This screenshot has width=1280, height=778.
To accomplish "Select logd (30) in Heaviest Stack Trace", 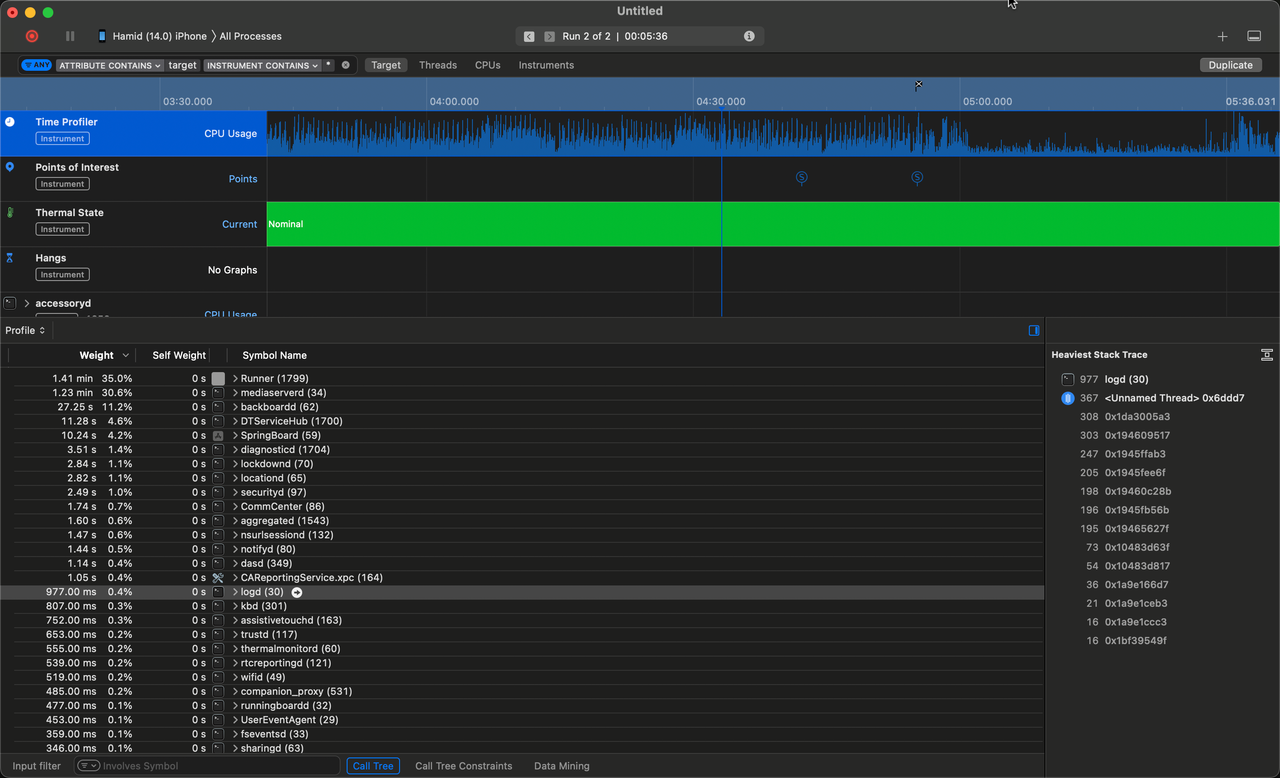I will (x=1126, y=379).
